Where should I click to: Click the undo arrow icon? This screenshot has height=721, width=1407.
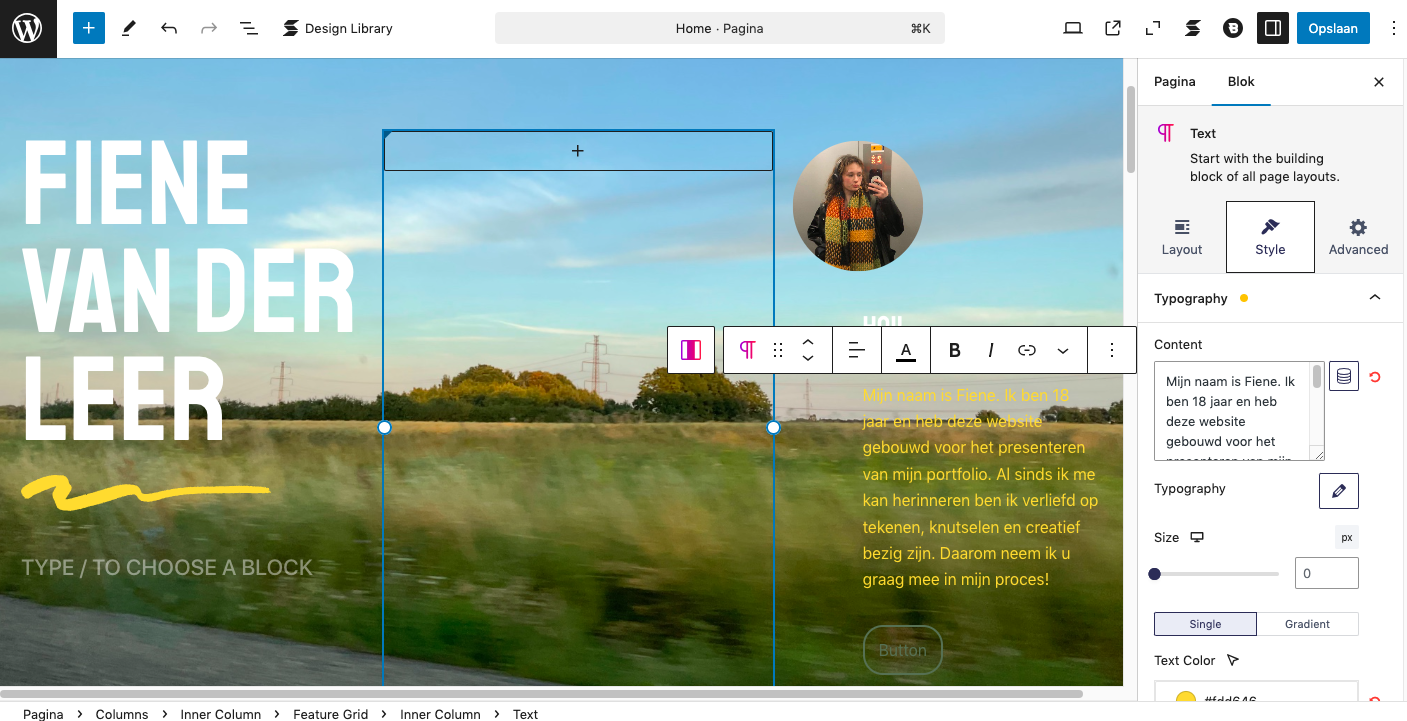[169, 28]
